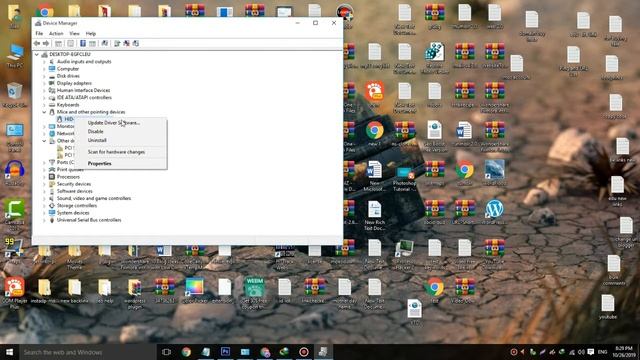Image resolution: width=640 pixels, height=360 pixels.
Task: Select the Software devices category
Action: click(74, 191)
